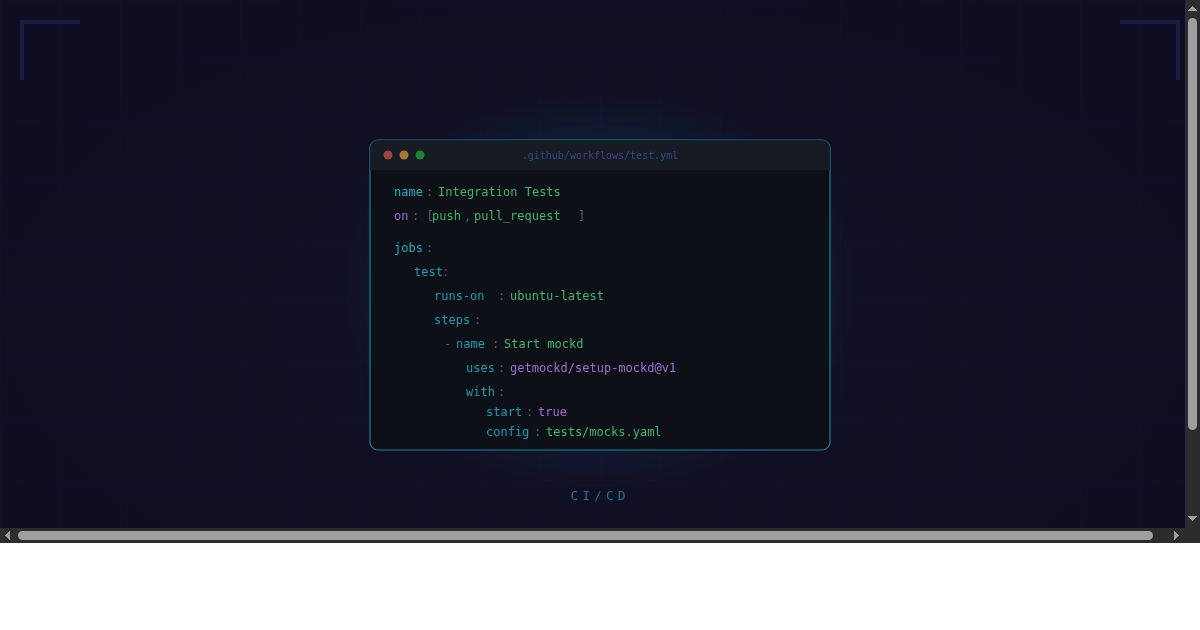
Task: Click the 'pull_request' trigger text
Action: 517,216
